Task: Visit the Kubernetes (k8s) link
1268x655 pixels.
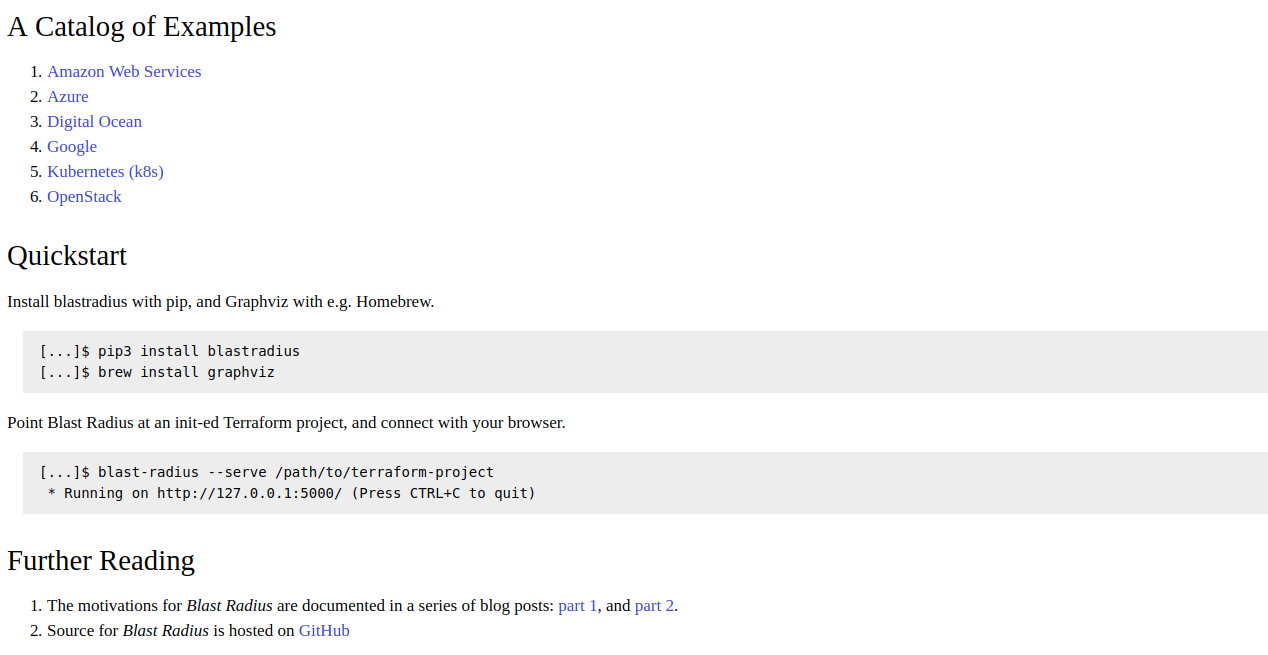Action: coord(105,172)
